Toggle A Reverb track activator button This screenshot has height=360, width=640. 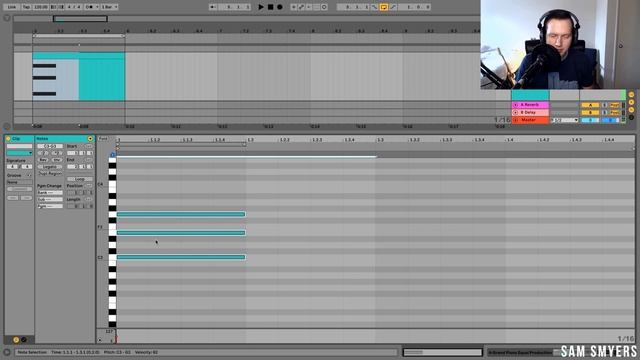tap(590, 105)
